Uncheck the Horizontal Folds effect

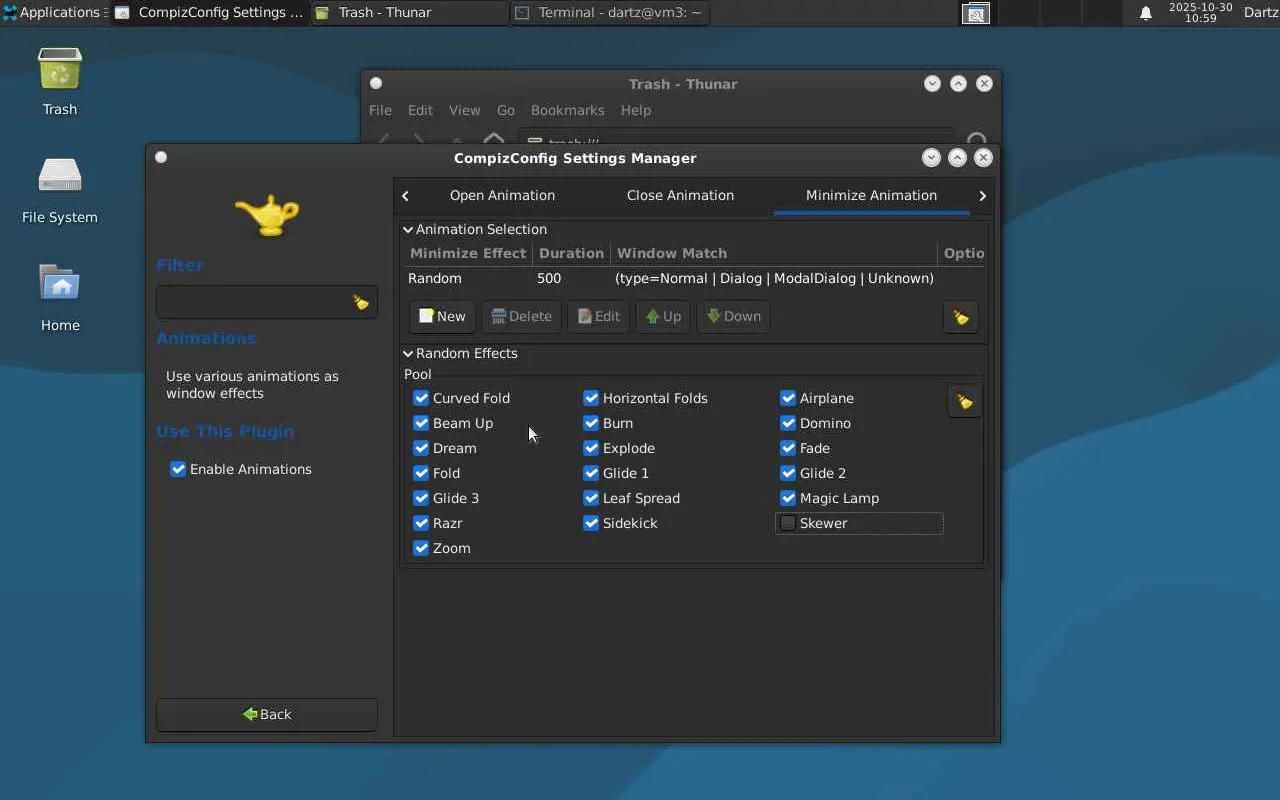(x=591, y=398)
